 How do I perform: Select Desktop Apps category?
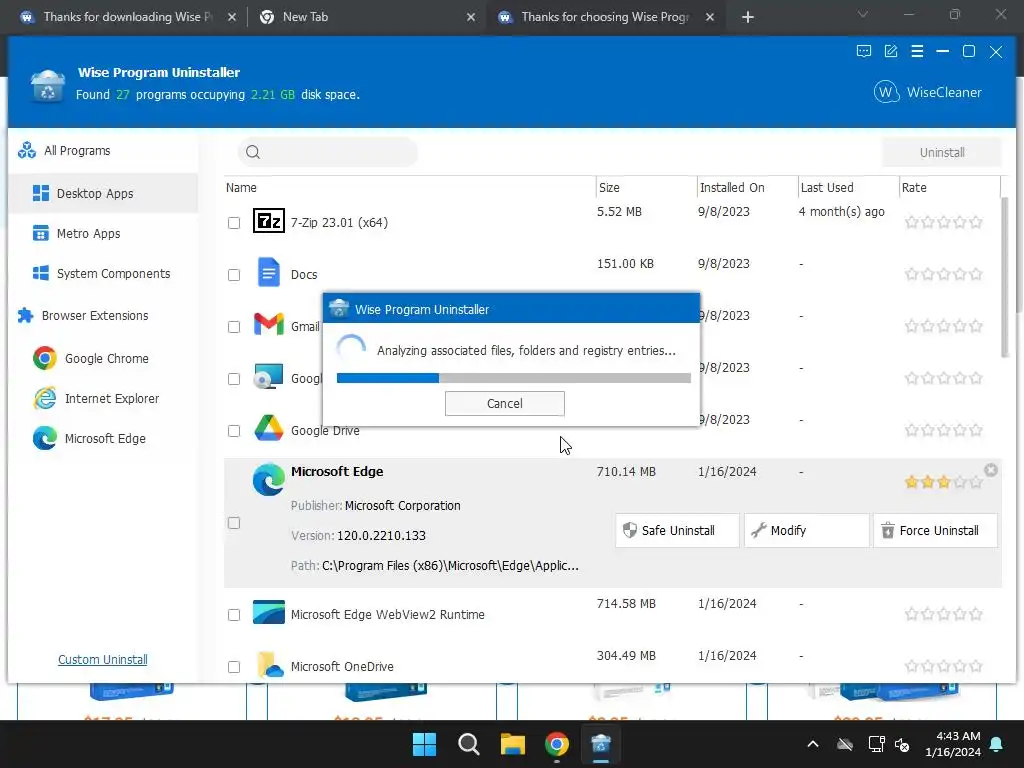click(103, 193)
